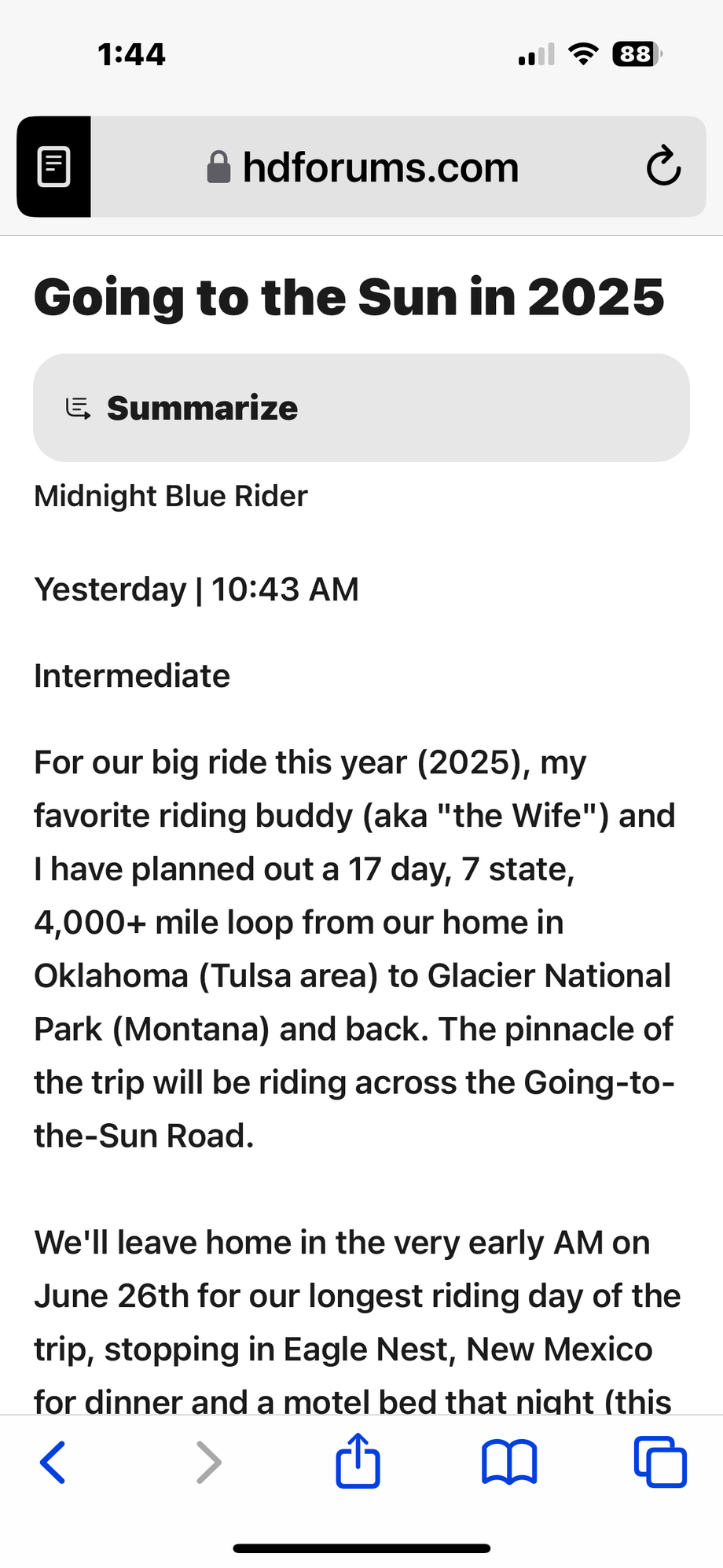723x1568 pixels.
Task: Tap the Reader mode icon in address bar
Action: 53,167
